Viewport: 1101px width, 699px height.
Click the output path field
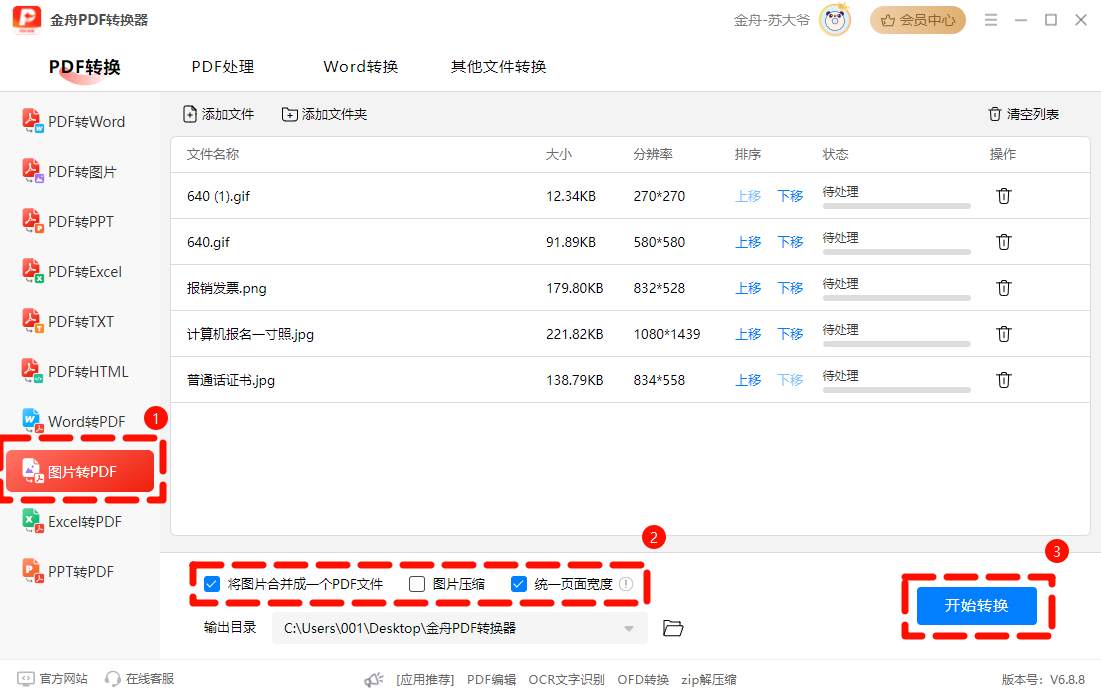(459, 628)
